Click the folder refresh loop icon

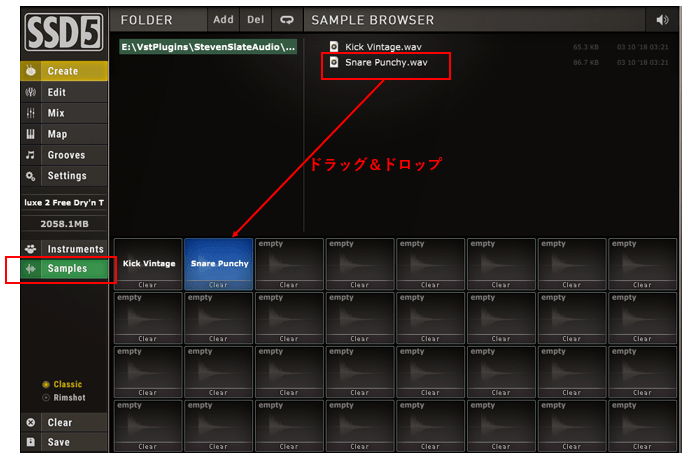point(287,20)
